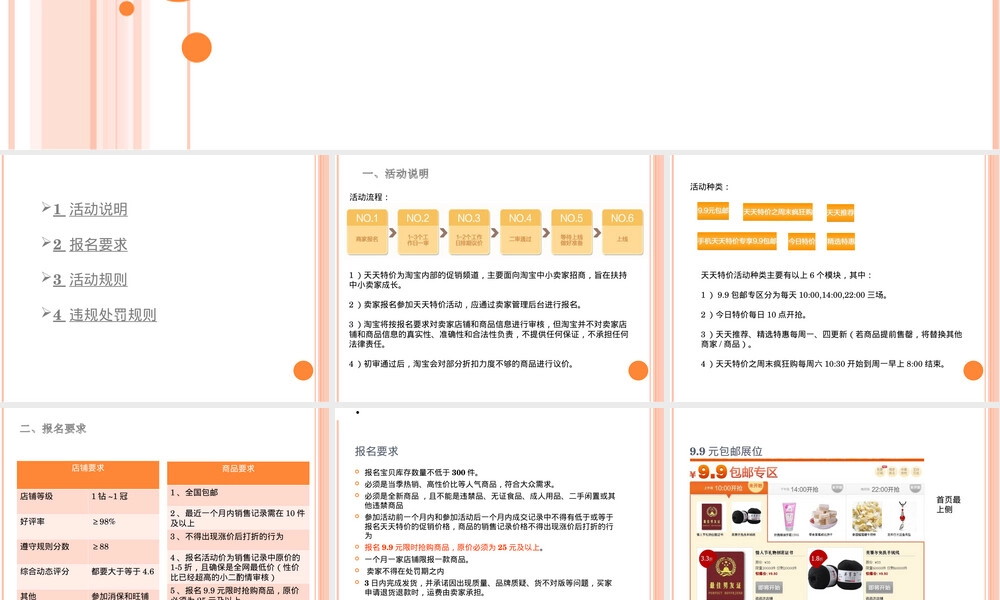Select the NO.1 step box in 活动流程

[x=367, y=232]
